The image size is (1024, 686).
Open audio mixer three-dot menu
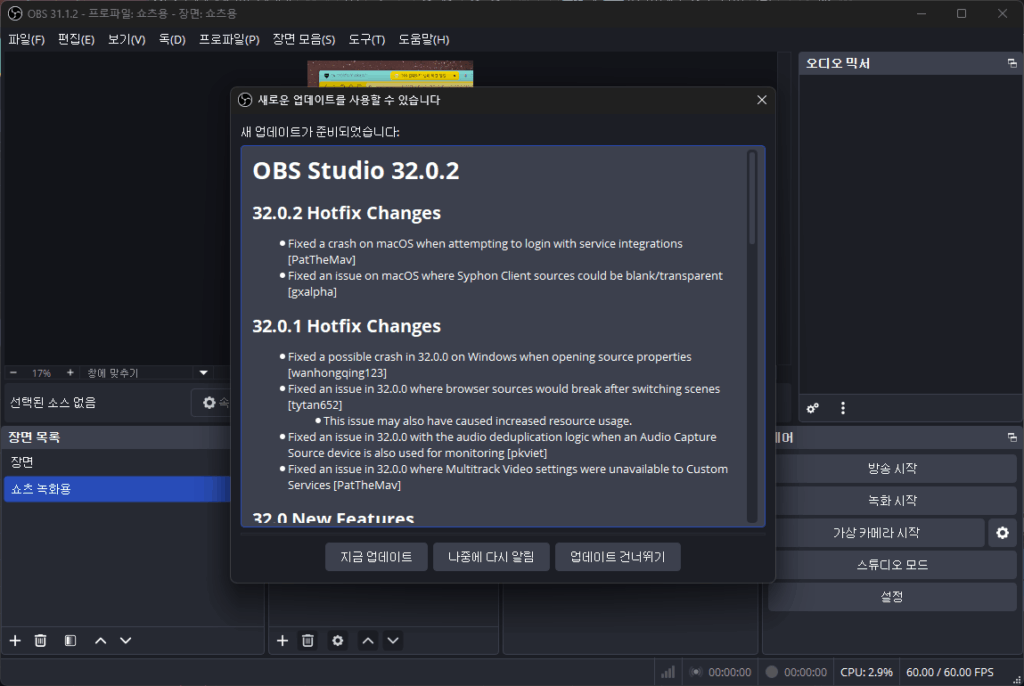pyautogui.click(x=843, y=408)
